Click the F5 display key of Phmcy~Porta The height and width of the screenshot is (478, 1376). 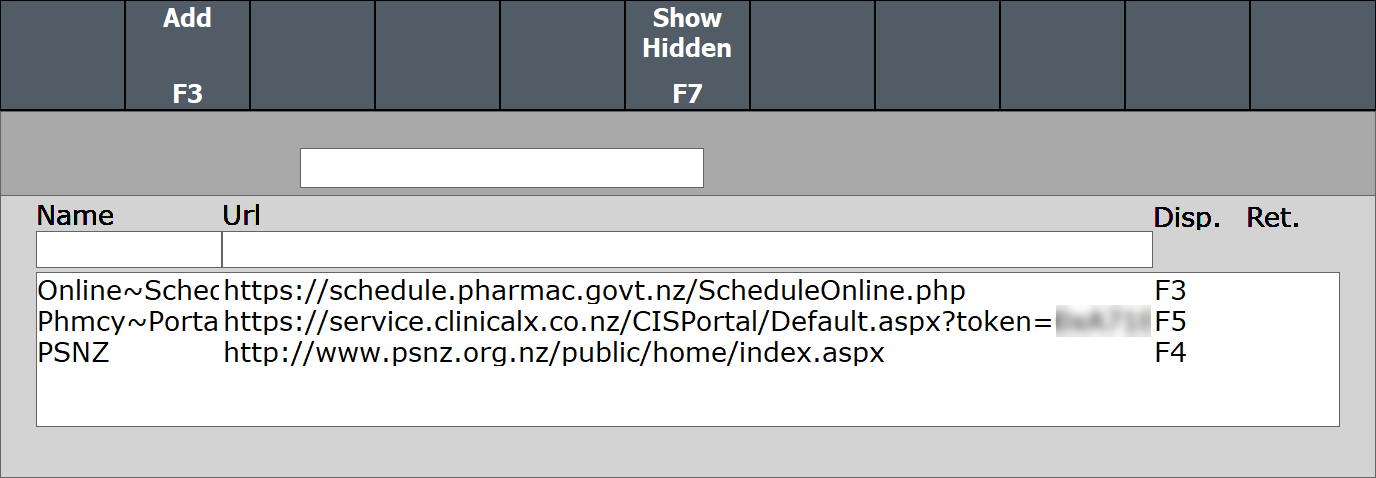[1170, 322]
